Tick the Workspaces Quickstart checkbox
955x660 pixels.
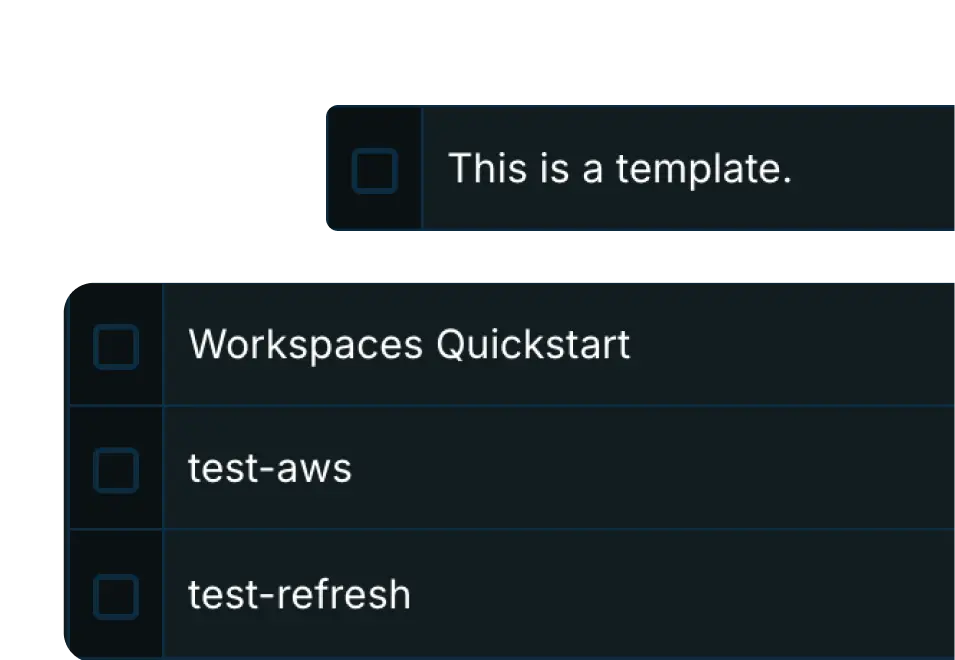116,347
